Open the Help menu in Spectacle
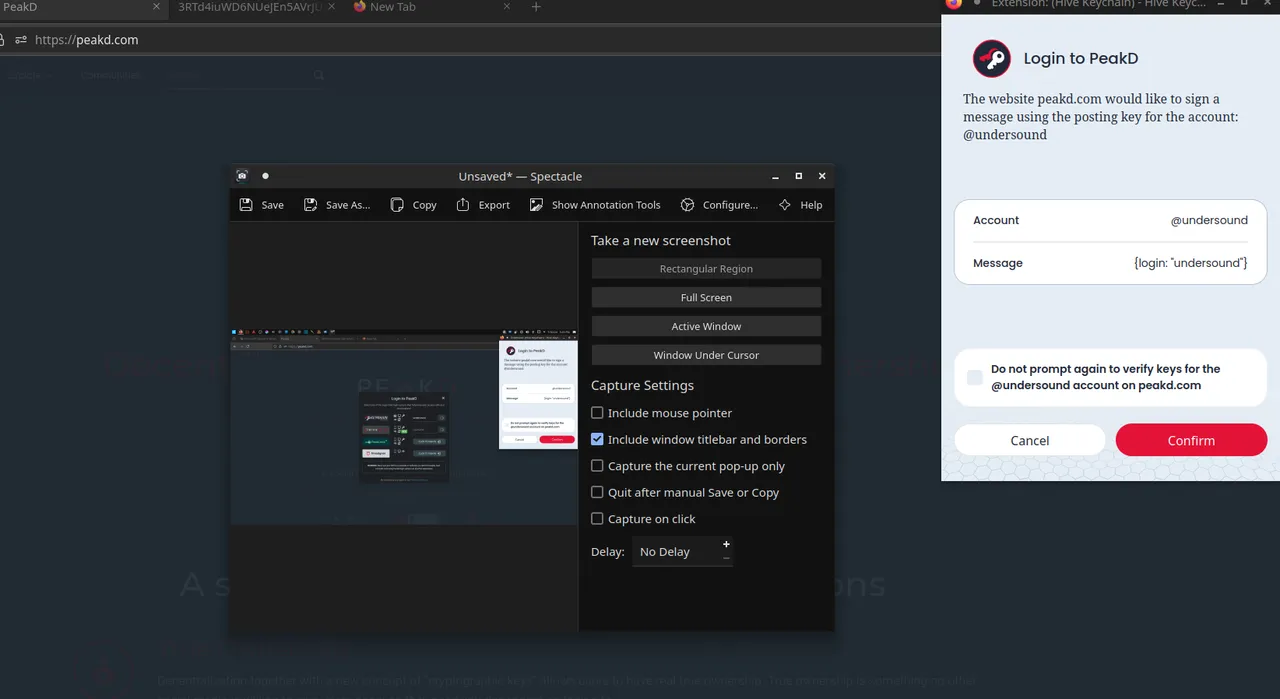The image size is (1280, 699). tap(800, 205)
